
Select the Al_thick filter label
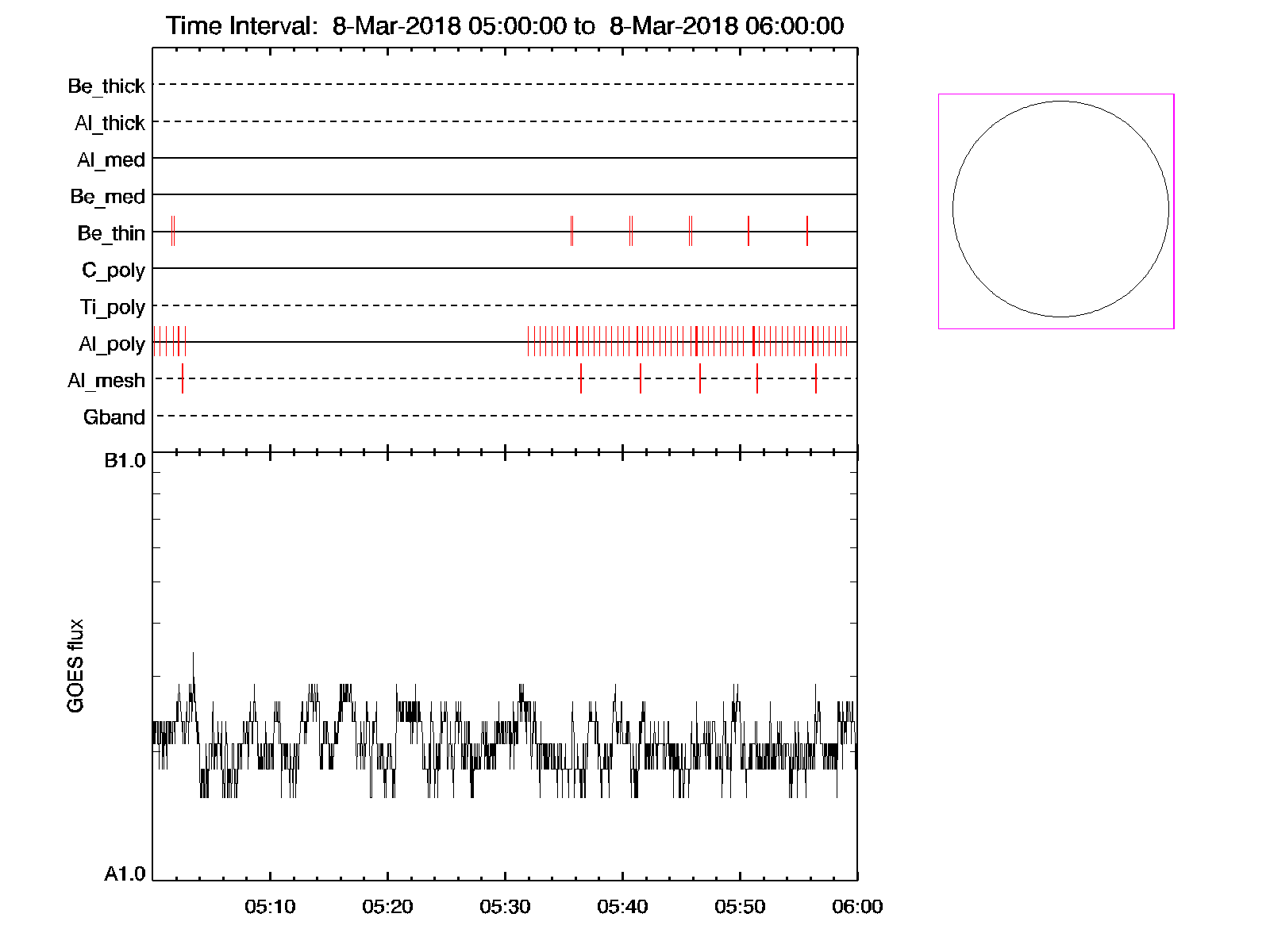coord(110,123)
